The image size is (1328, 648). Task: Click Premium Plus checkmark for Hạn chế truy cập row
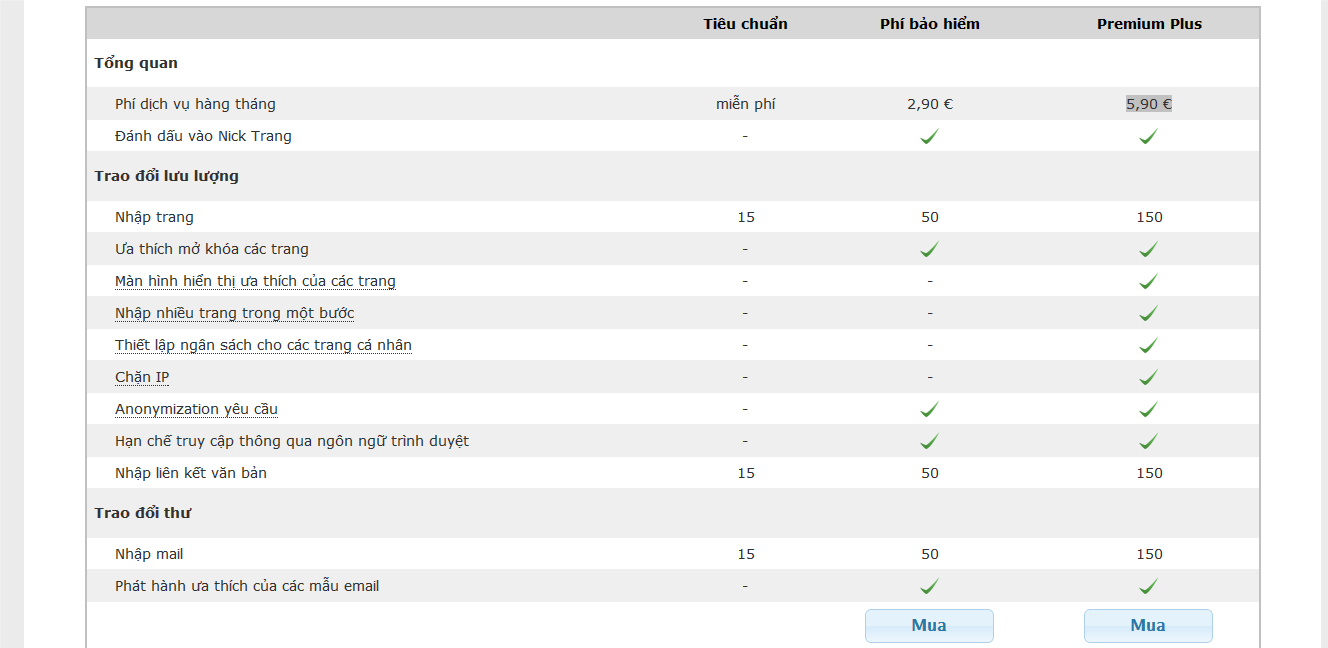tap(1148, 441)
